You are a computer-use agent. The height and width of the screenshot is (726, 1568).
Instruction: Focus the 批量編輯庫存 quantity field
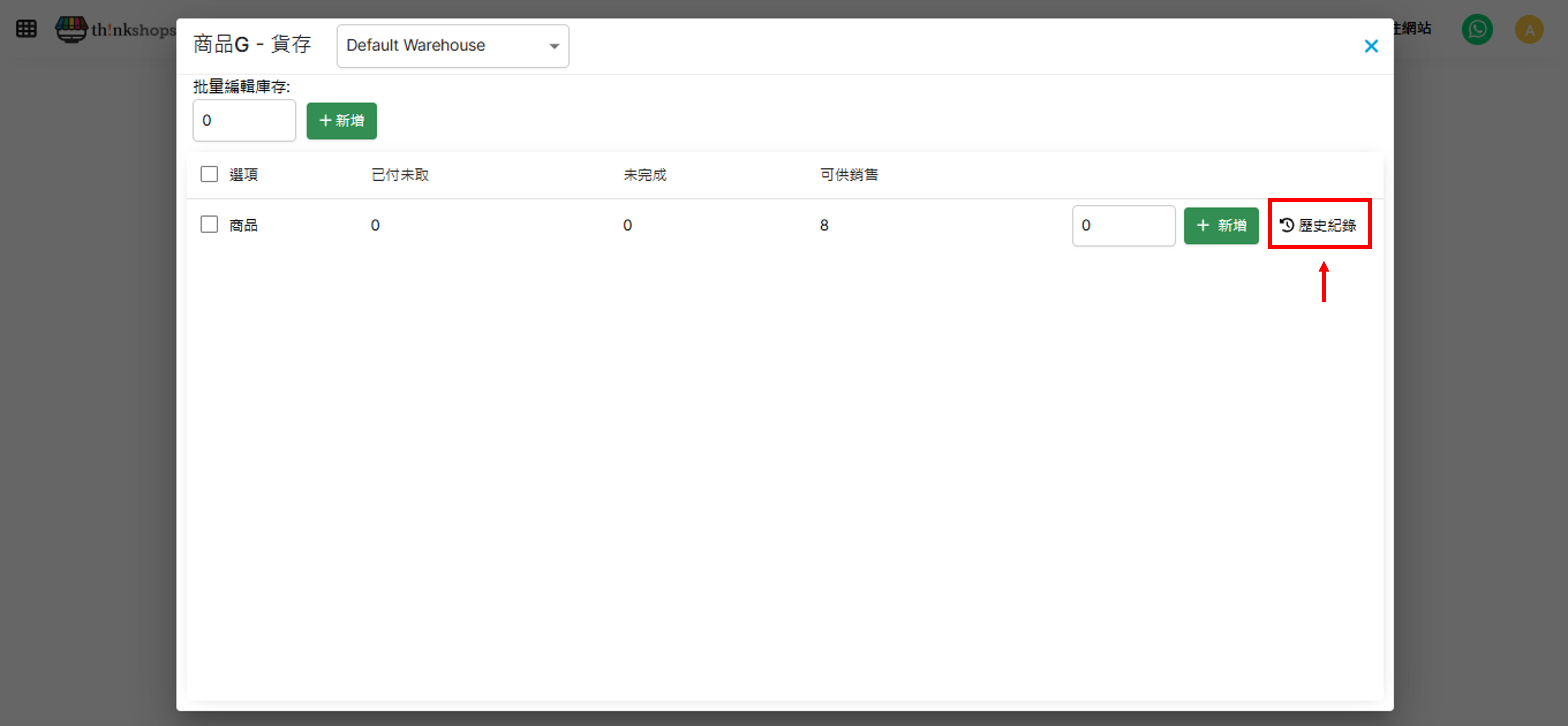coord(244,121)
